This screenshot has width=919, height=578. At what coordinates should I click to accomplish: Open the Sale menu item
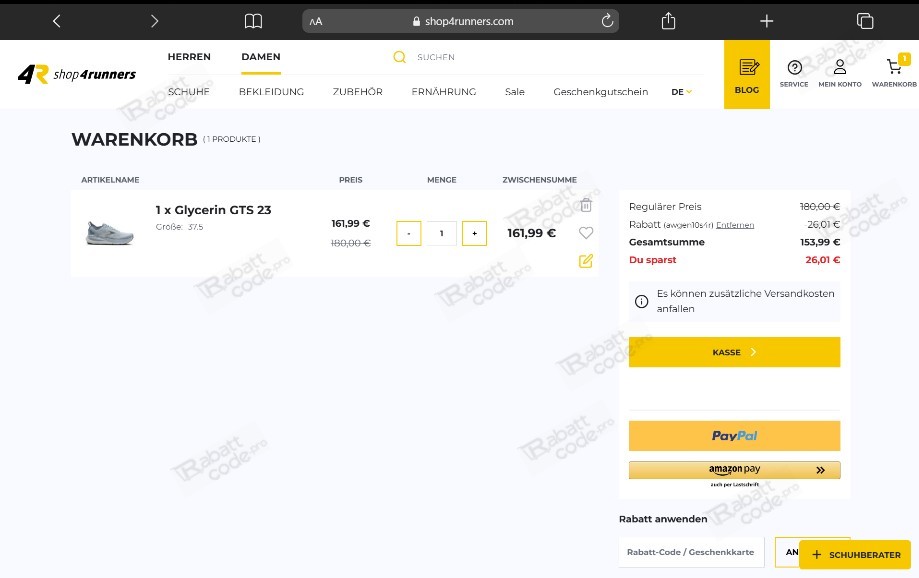pyautogui.click(x=515, y=92)
